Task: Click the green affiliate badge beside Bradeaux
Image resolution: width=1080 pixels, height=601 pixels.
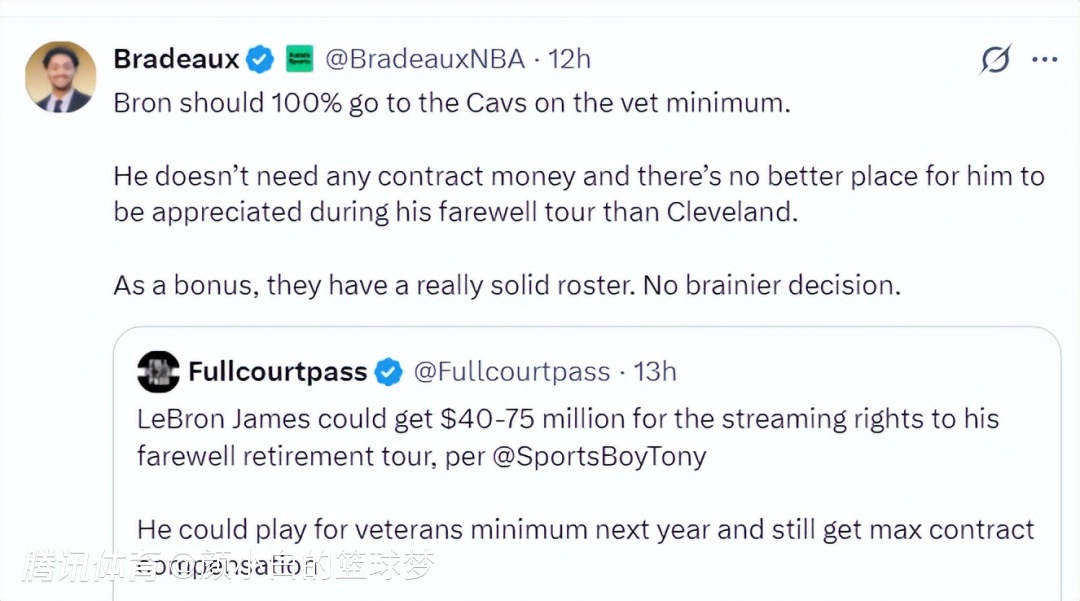Action: [300, 59]
